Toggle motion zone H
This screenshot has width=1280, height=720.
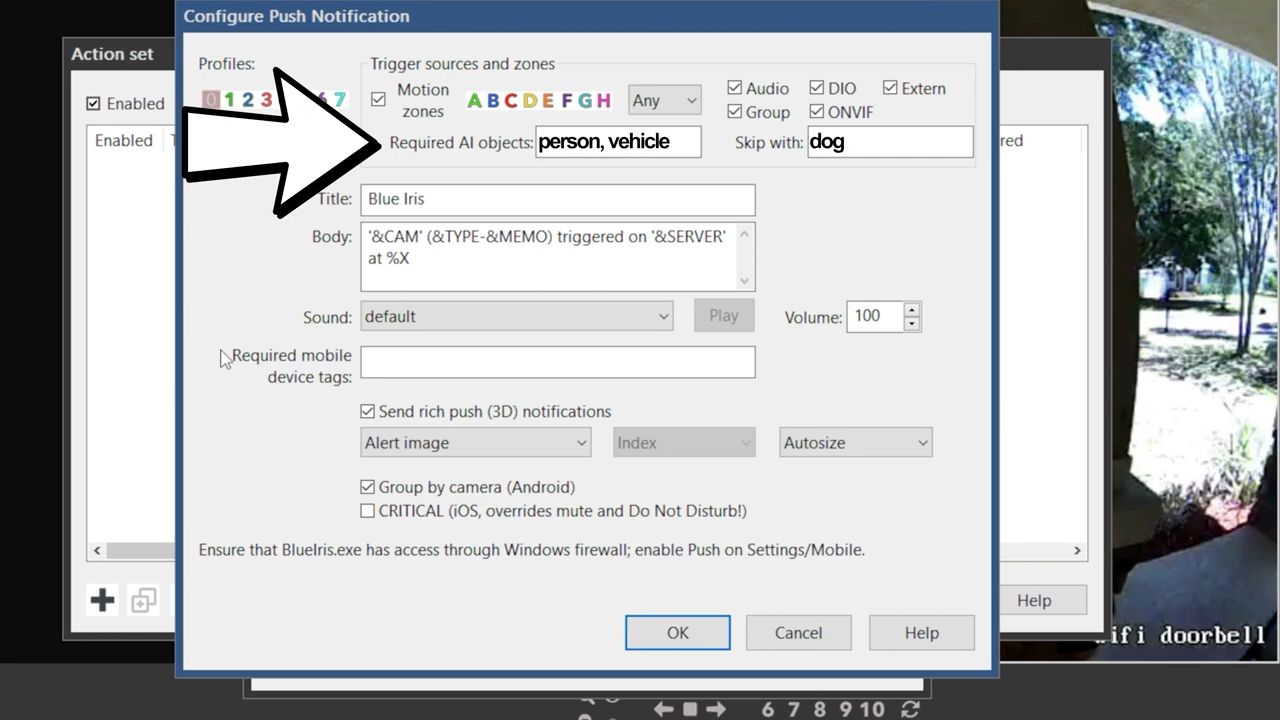tap(603, 100)
